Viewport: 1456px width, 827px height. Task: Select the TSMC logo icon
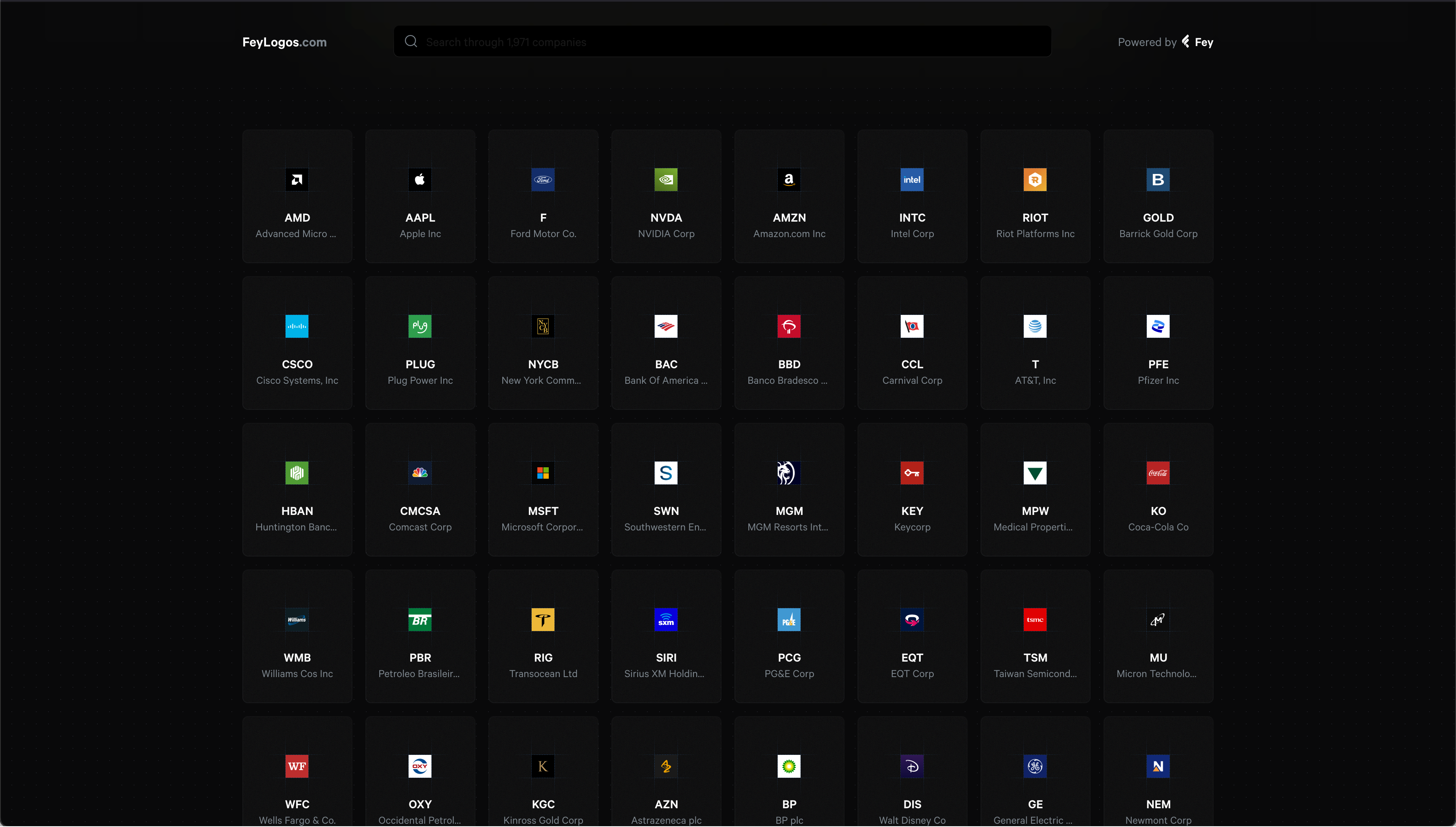pyautogui.click(x=1035, y=619)
